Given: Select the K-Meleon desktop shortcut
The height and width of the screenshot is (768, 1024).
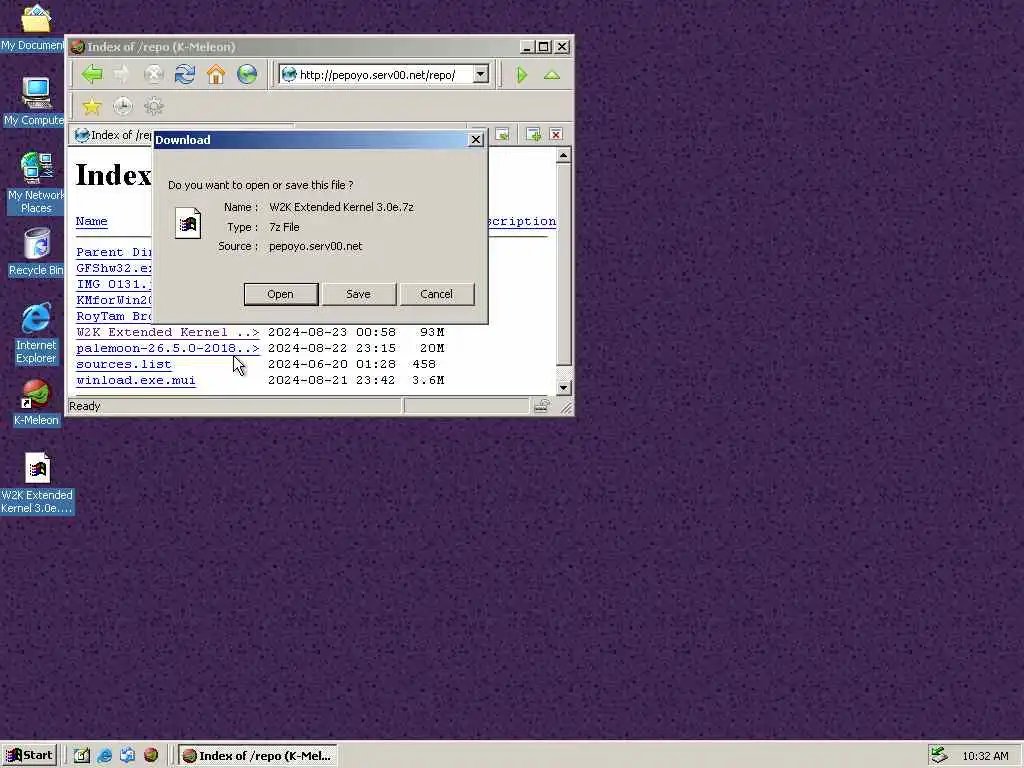Looking at the screenshot, I should point(36,403).
